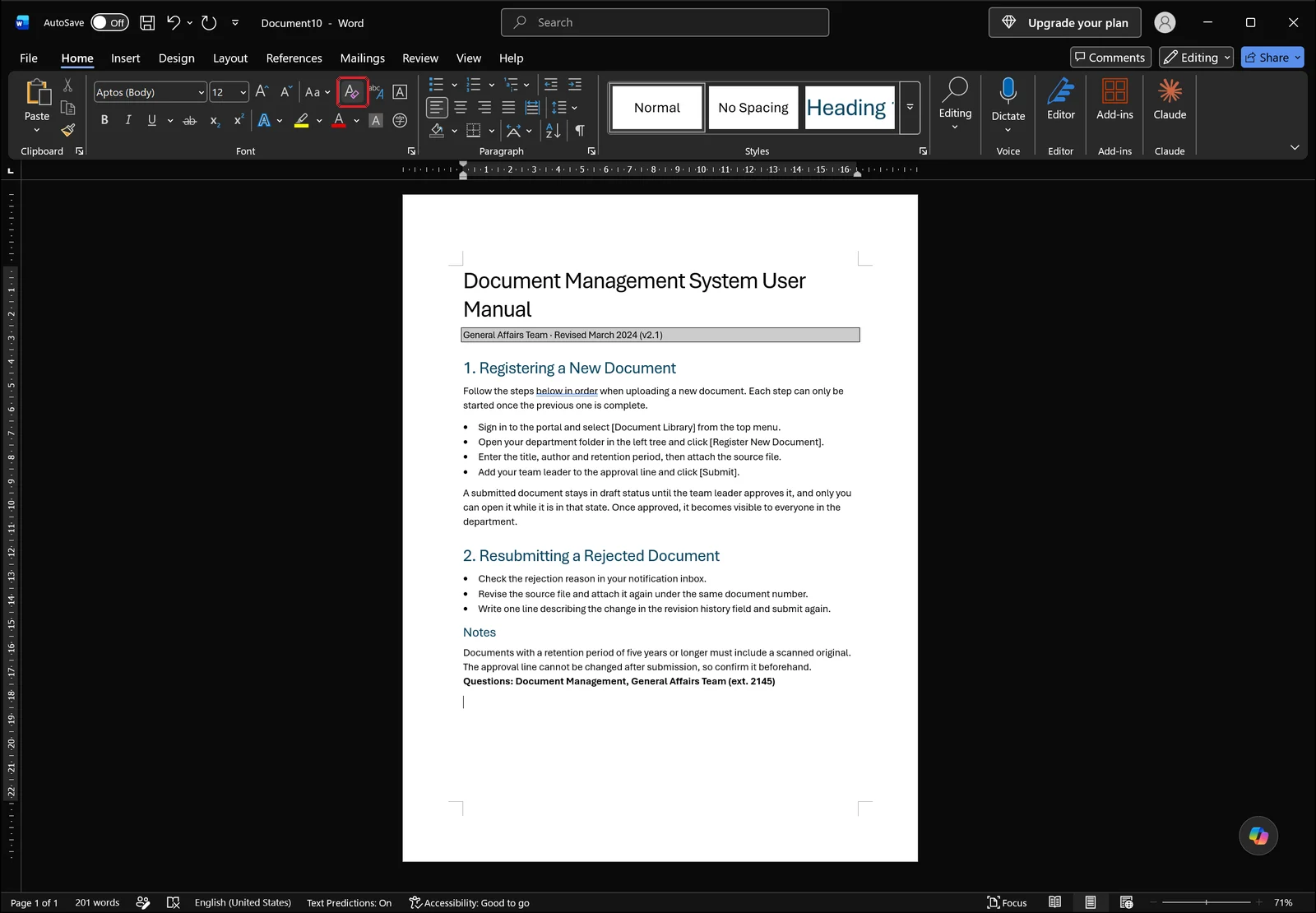Click the Increase Font Size icon

pos(262,92)
